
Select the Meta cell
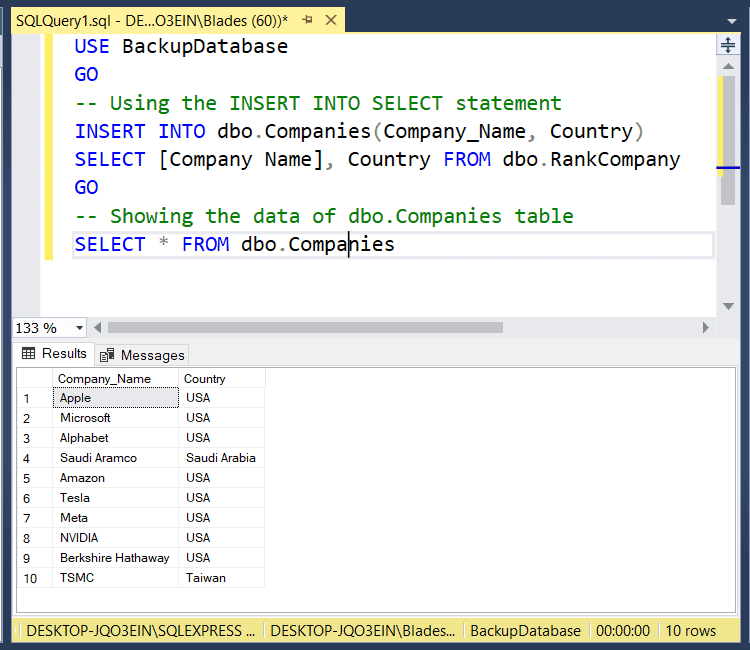pos(115,518)
